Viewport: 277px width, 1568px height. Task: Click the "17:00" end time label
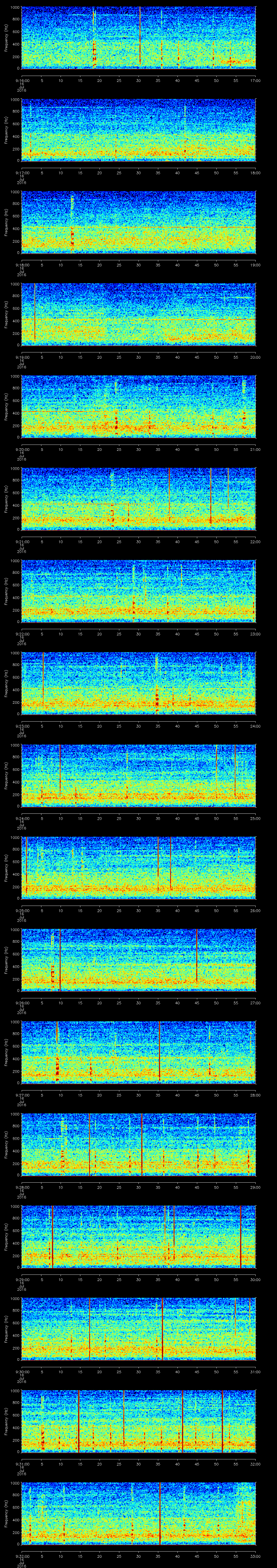tap(255, 80)
